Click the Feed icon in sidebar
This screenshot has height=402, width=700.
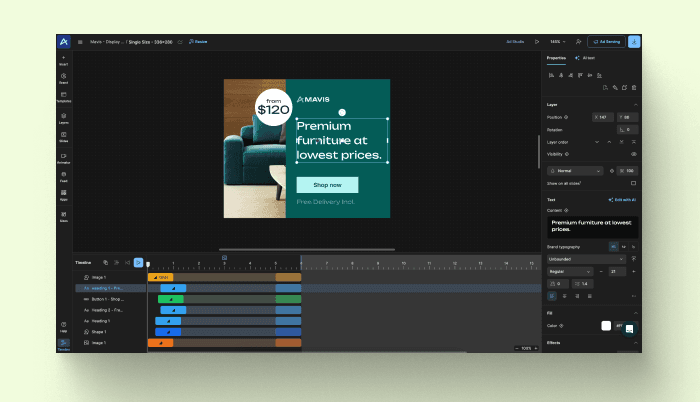[x=64, y=176]
